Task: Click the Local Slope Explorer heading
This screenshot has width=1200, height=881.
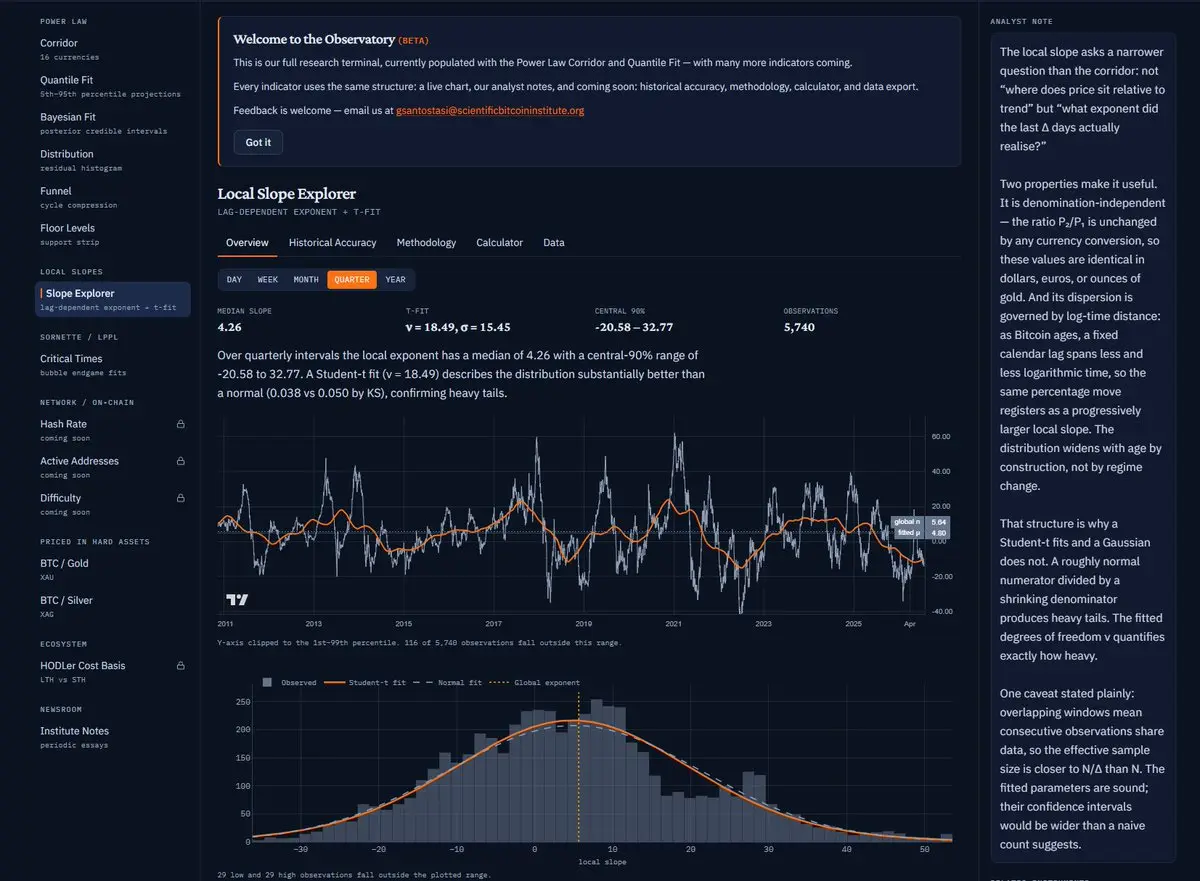Action: click(x=287, y=194)
